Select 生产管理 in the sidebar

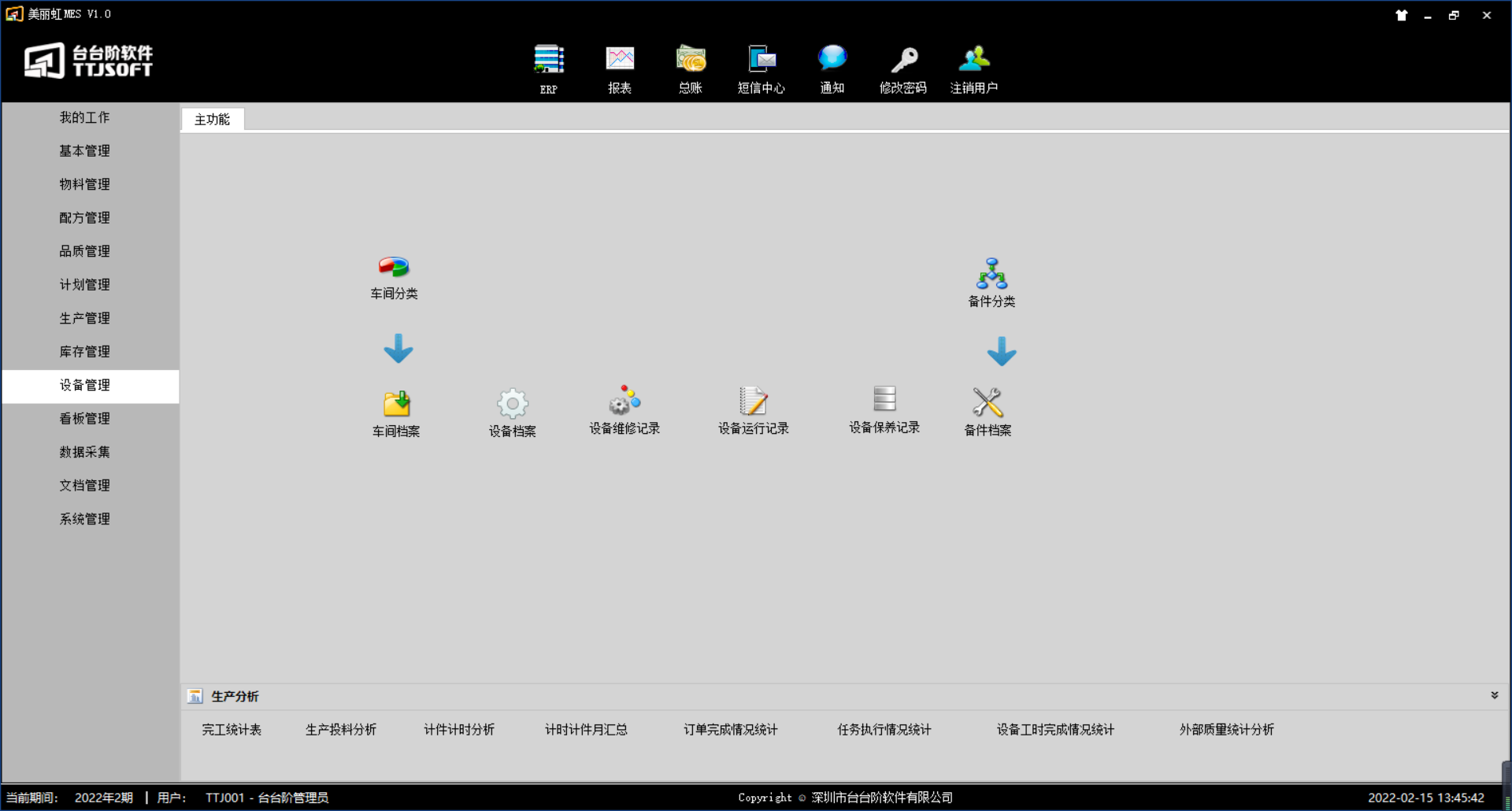point(85,318)
